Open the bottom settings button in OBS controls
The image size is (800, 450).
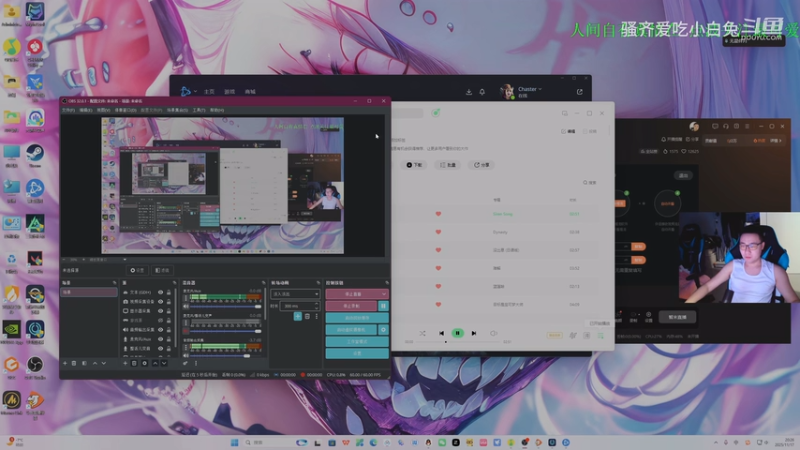(357, 353)
